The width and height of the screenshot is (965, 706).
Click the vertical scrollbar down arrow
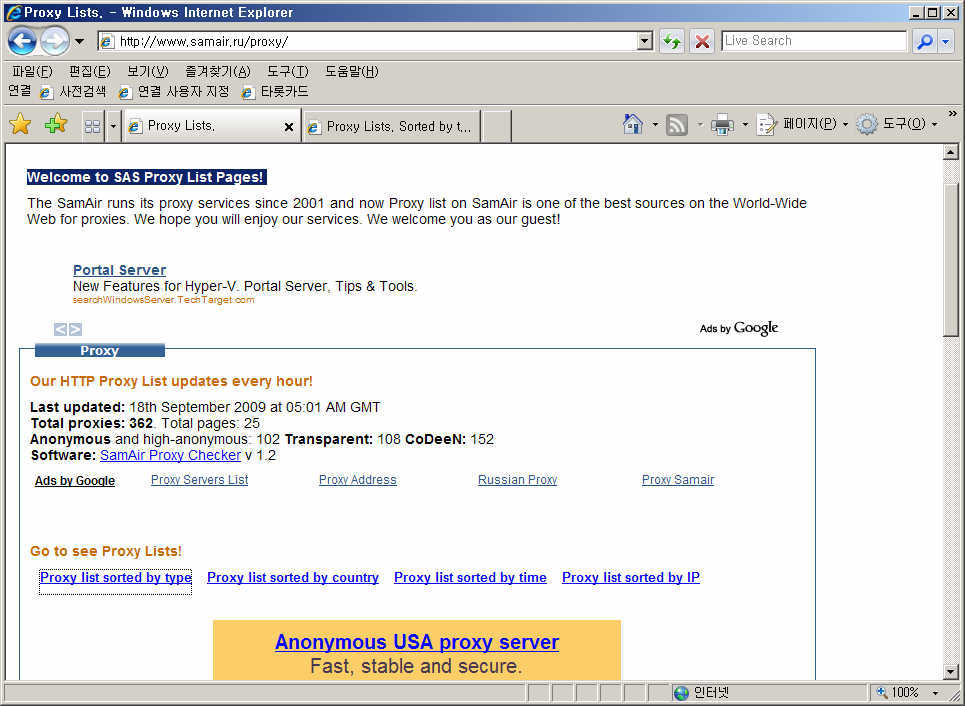[951, 672]
